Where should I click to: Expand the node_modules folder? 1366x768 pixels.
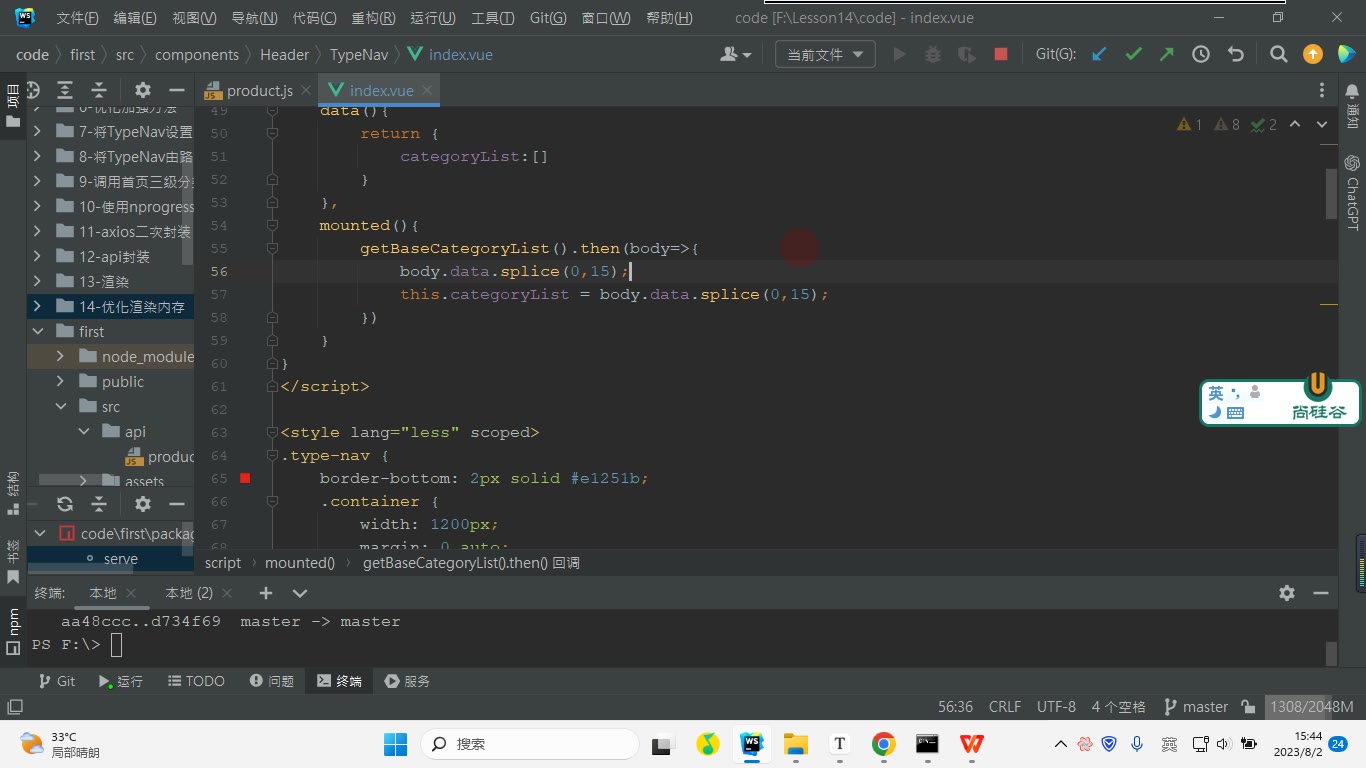(x=60, y=357)
